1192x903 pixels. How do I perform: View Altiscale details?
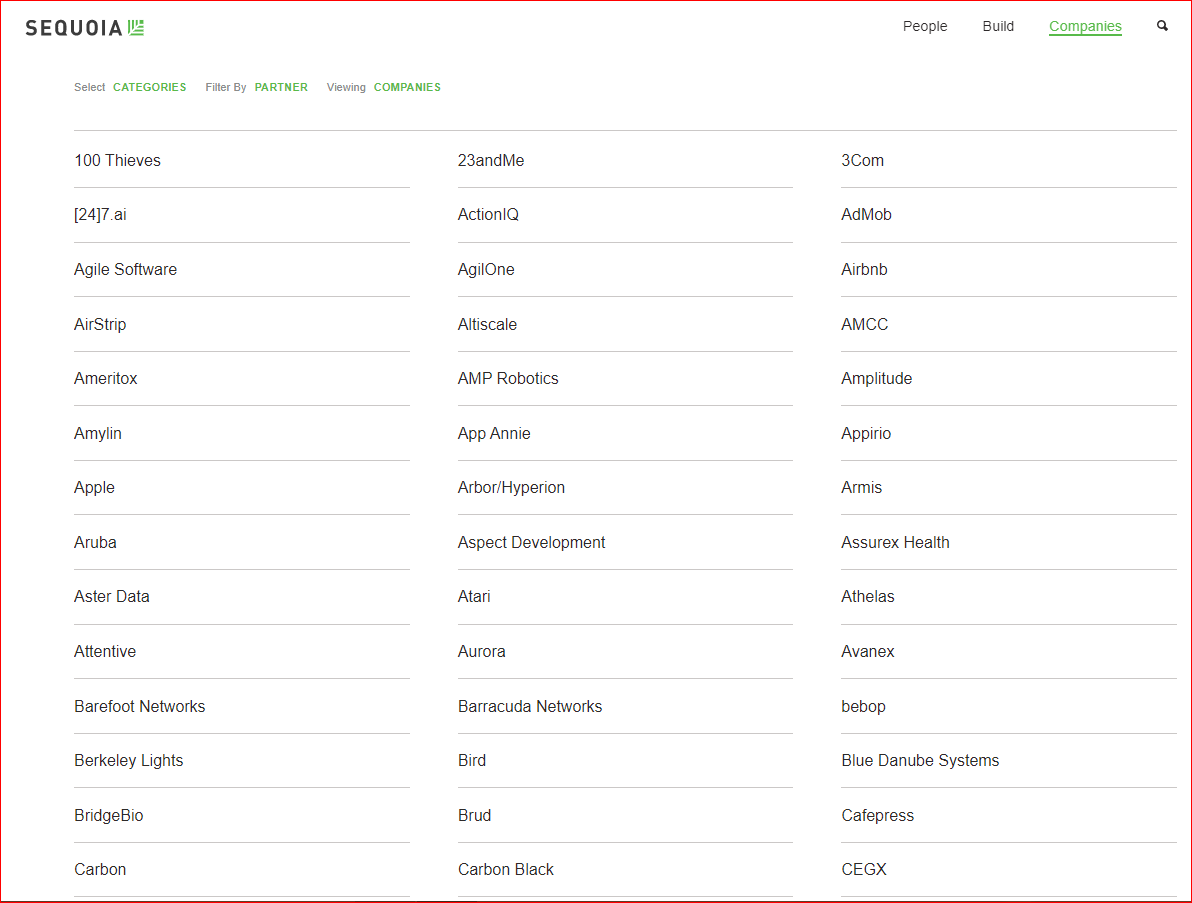point(487,324)
